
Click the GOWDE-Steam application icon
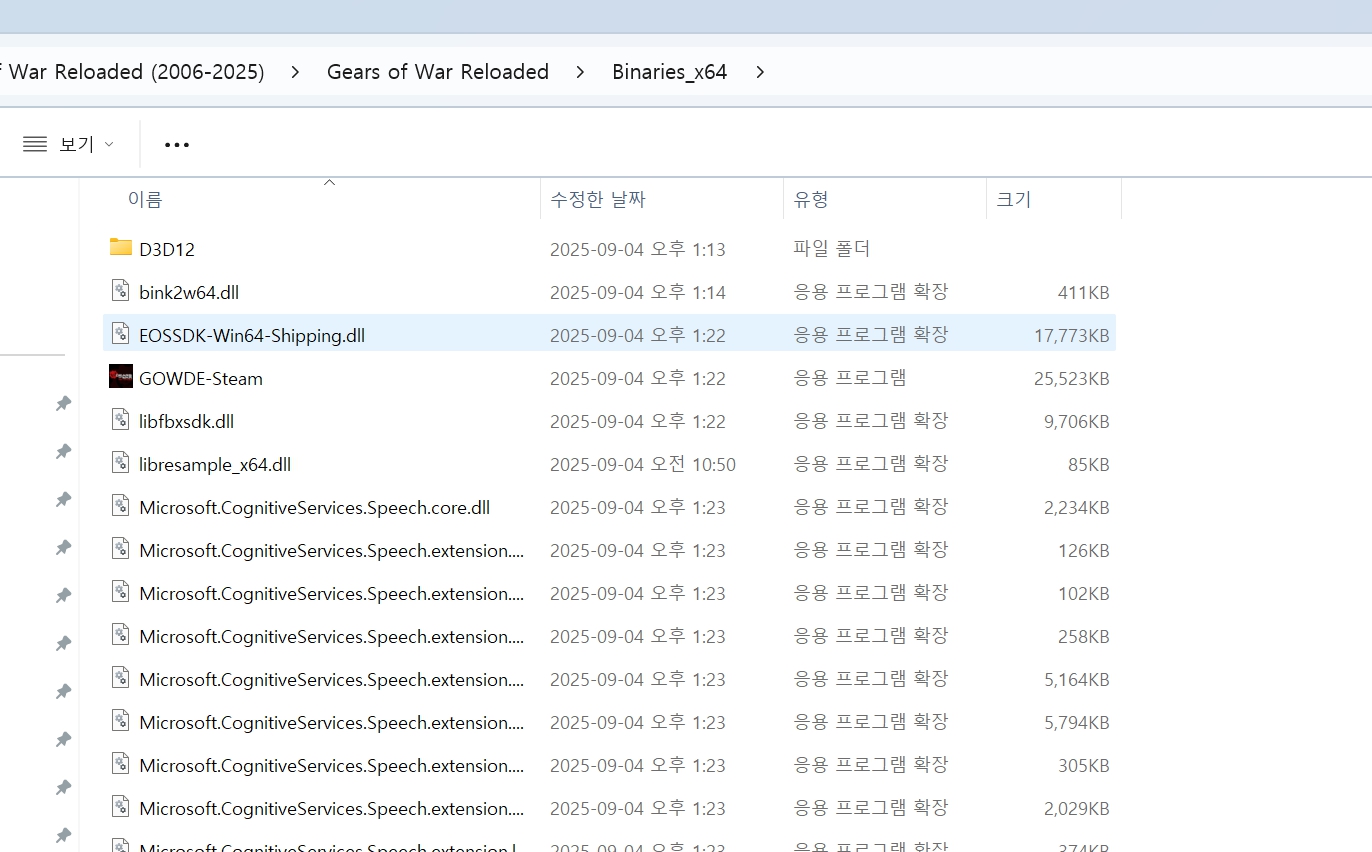pos(121,377)
